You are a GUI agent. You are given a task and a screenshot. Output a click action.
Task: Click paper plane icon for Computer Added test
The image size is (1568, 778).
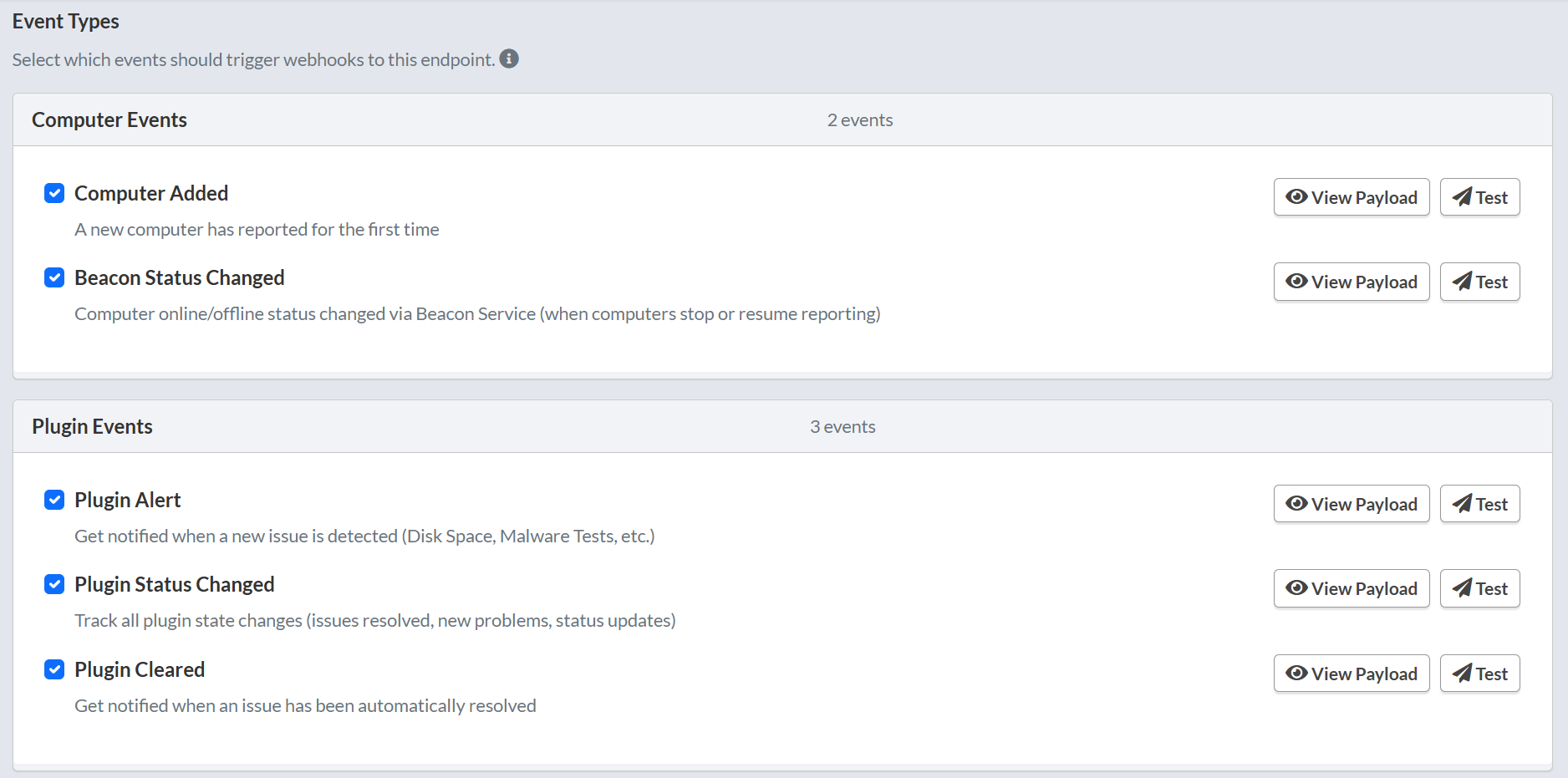pos(1462,197)
